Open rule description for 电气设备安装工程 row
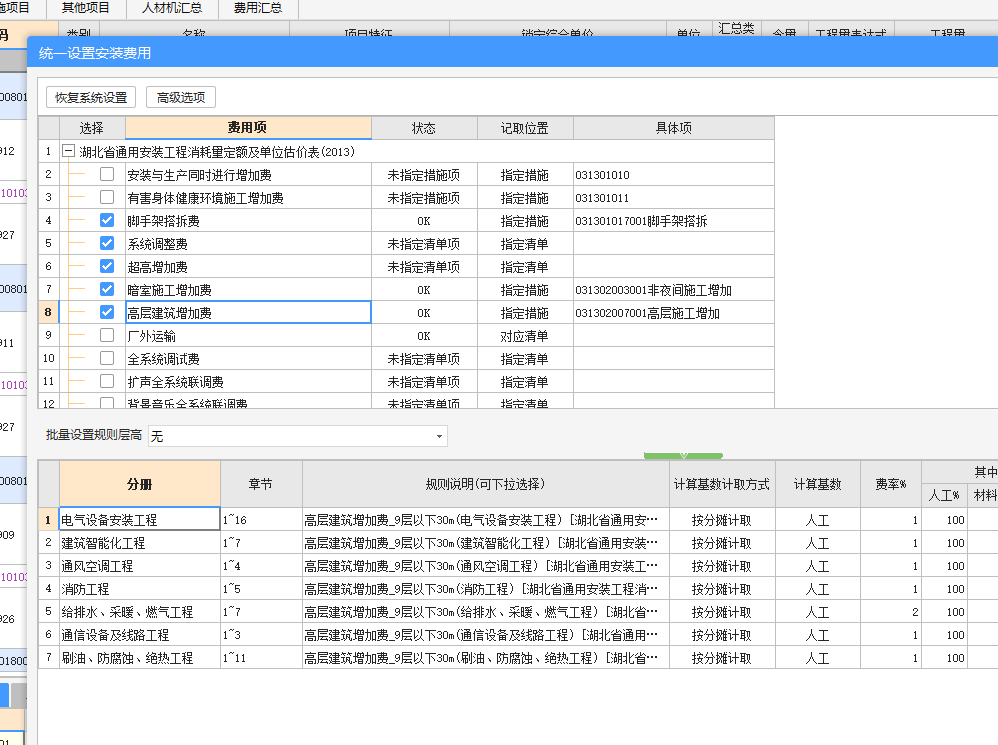 click(486, 520)
